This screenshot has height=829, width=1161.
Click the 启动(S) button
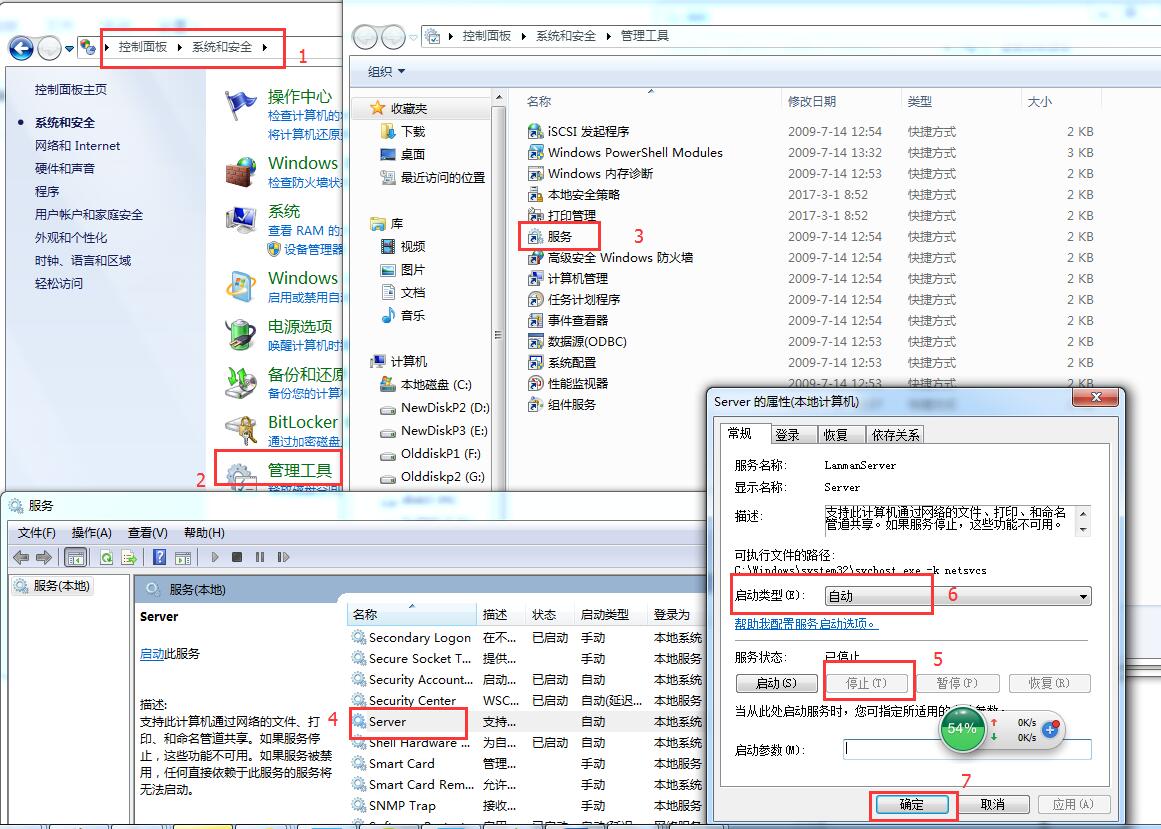pos(777,683)
